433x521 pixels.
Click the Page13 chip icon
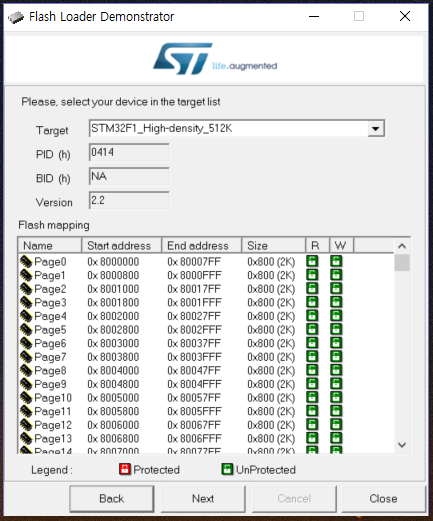pos(26,439)
